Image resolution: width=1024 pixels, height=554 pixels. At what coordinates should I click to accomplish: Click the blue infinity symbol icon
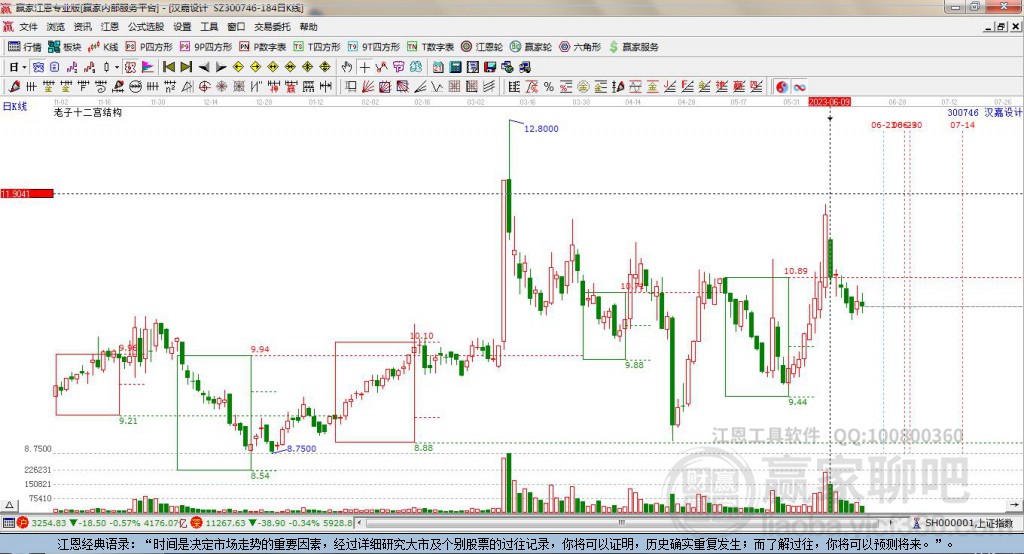point(799,87)
